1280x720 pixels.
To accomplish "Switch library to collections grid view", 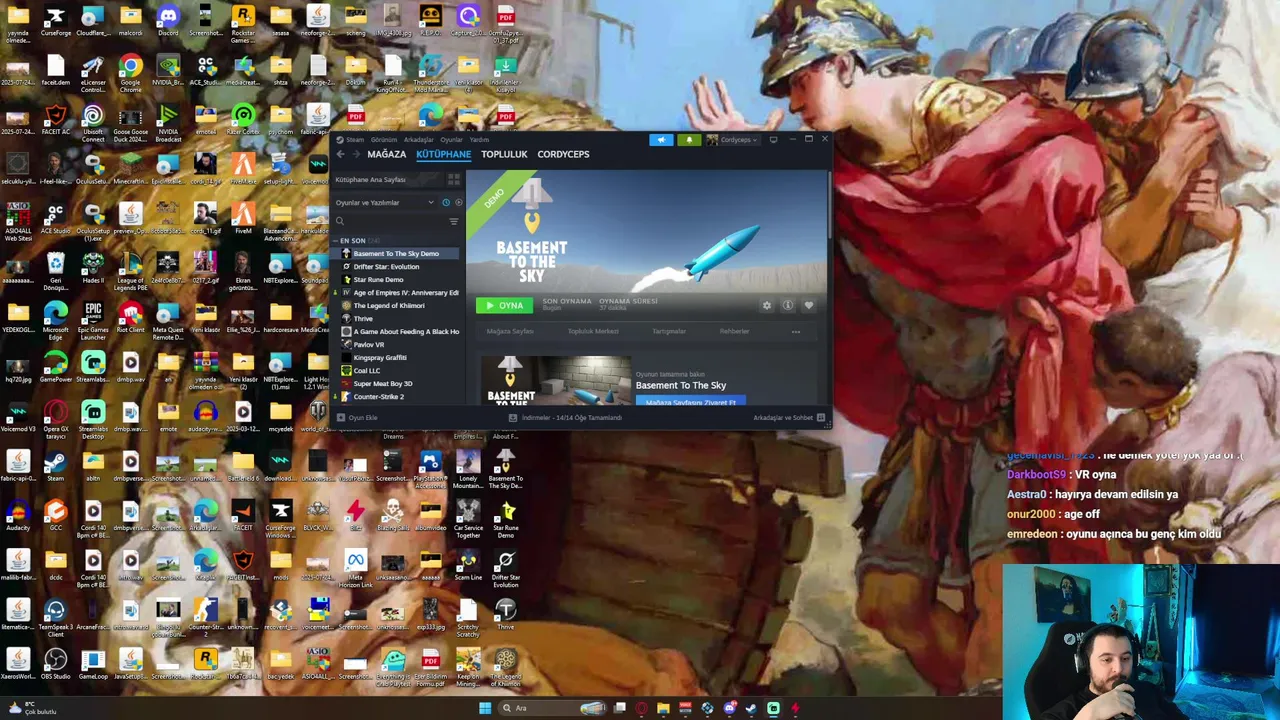I will [454, 180].
